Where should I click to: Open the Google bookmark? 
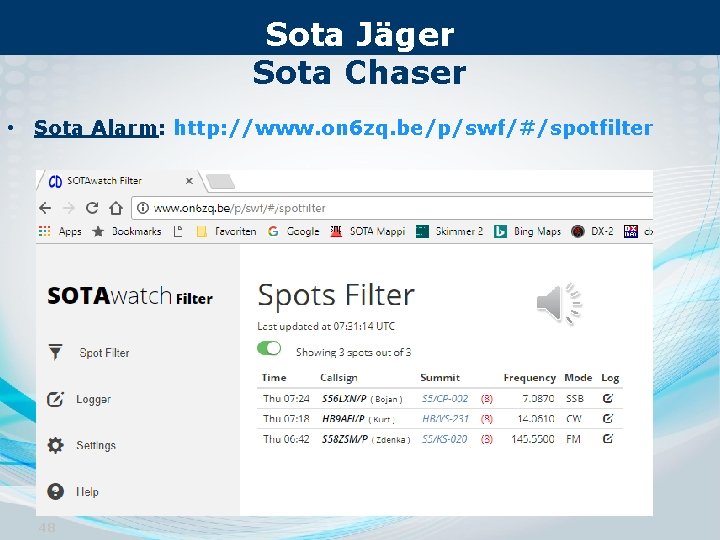(x=293, y=231)
